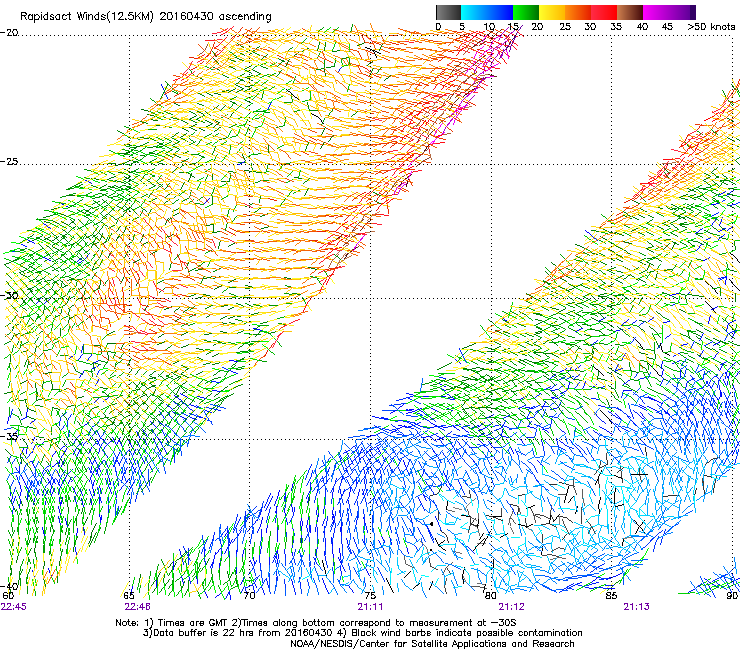Click legend tick label 25

pos(565,27)
